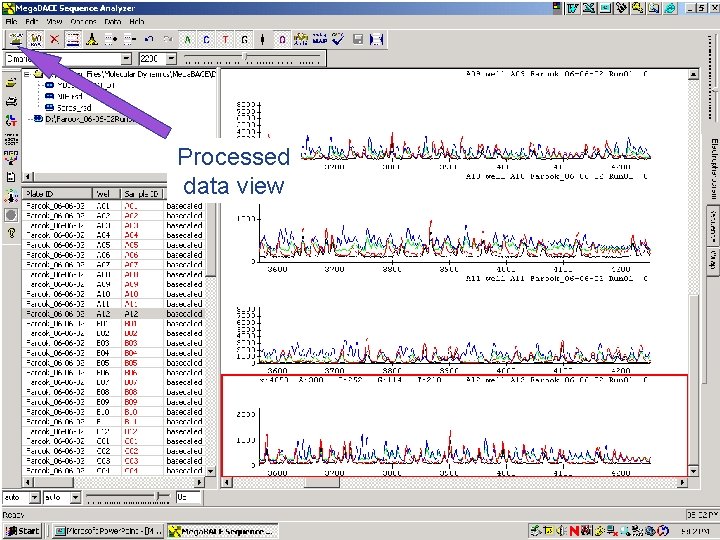The width and height of the screenshot is (720, 540).
Task: Select the sample row for well A05
Action: pos(113,245)
